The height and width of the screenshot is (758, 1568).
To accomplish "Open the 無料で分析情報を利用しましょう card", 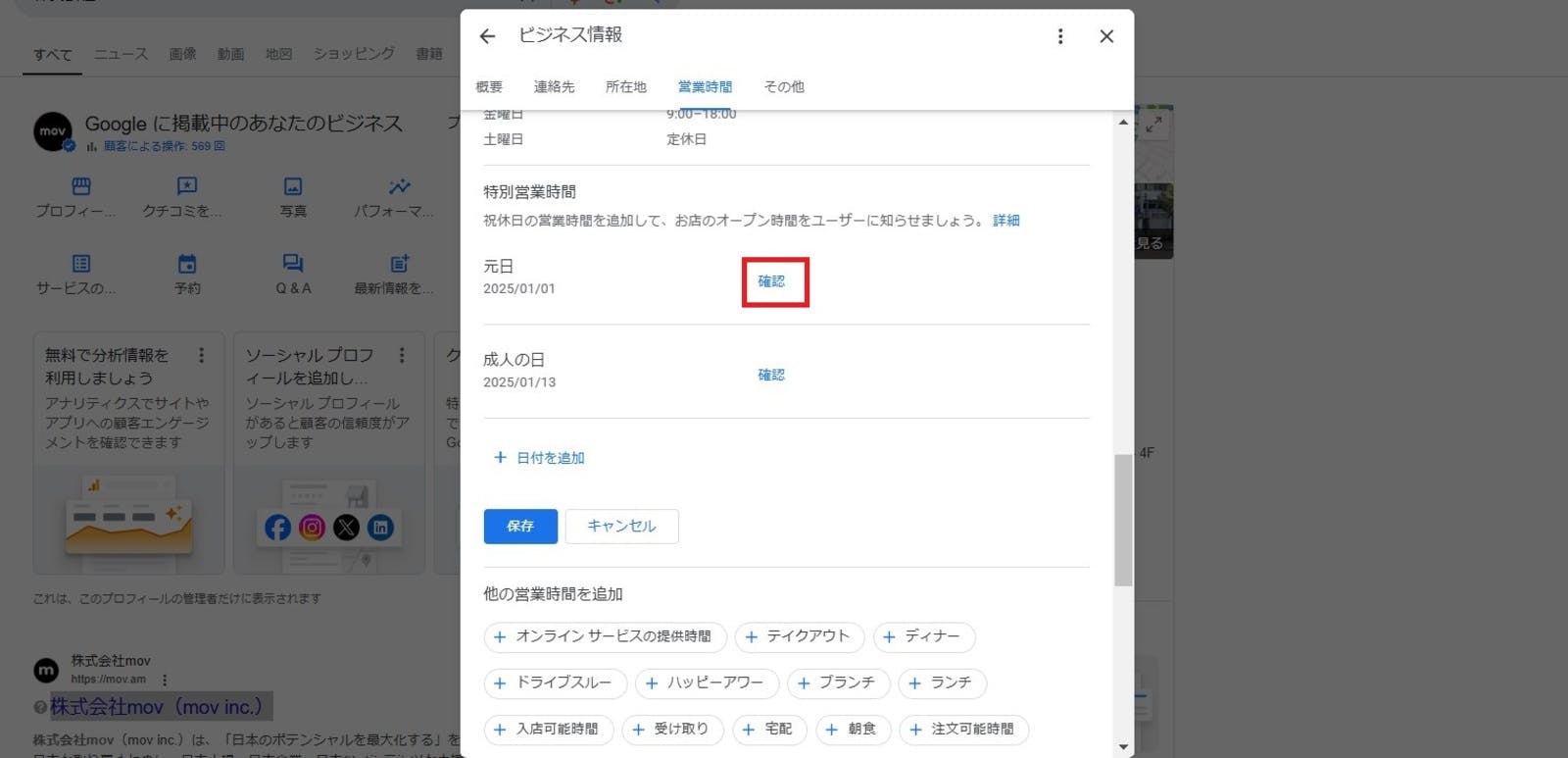I will pos(128,453).
